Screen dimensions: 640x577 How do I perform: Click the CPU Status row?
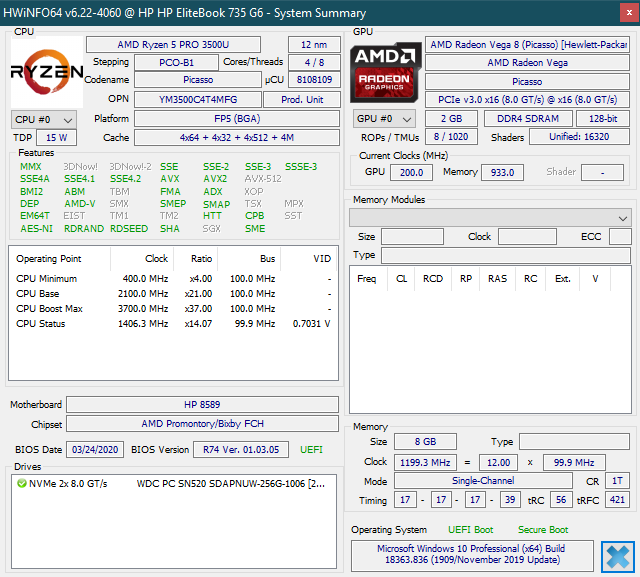pyautogui.click(x=173, y=324)
